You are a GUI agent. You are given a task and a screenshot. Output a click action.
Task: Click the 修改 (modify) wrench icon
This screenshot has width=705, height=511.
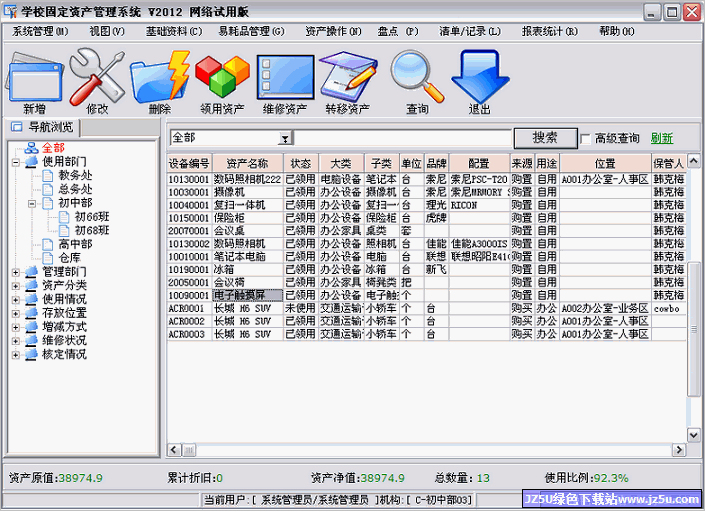pos(97,76)
